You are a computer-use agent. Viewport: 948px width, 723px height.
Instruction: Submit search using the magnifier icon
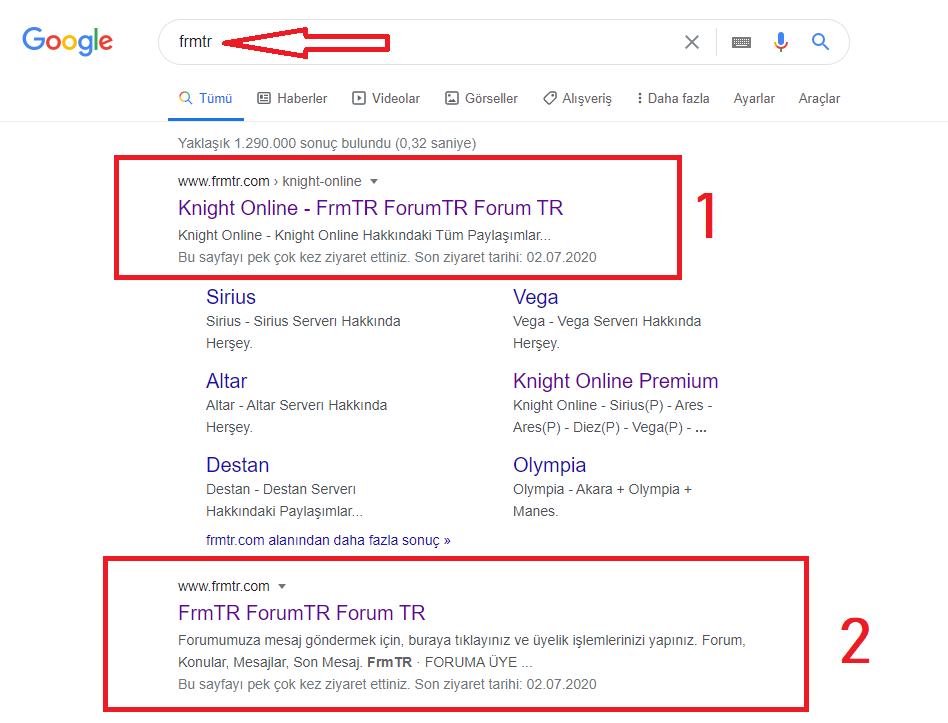coord(820,42)
